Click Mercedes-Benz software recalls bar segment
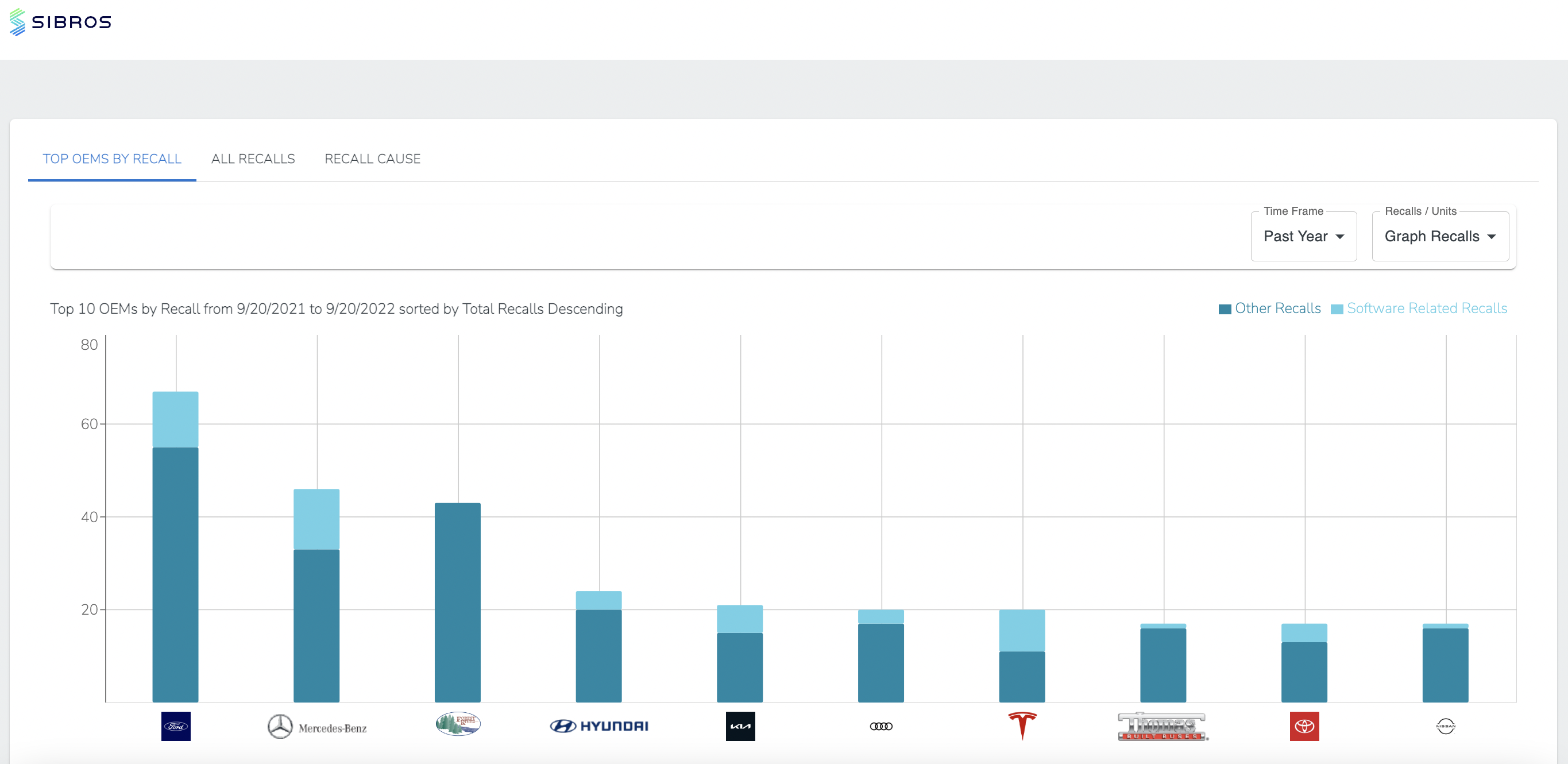This screenshot has height=764, width=1568. [316, 519]
